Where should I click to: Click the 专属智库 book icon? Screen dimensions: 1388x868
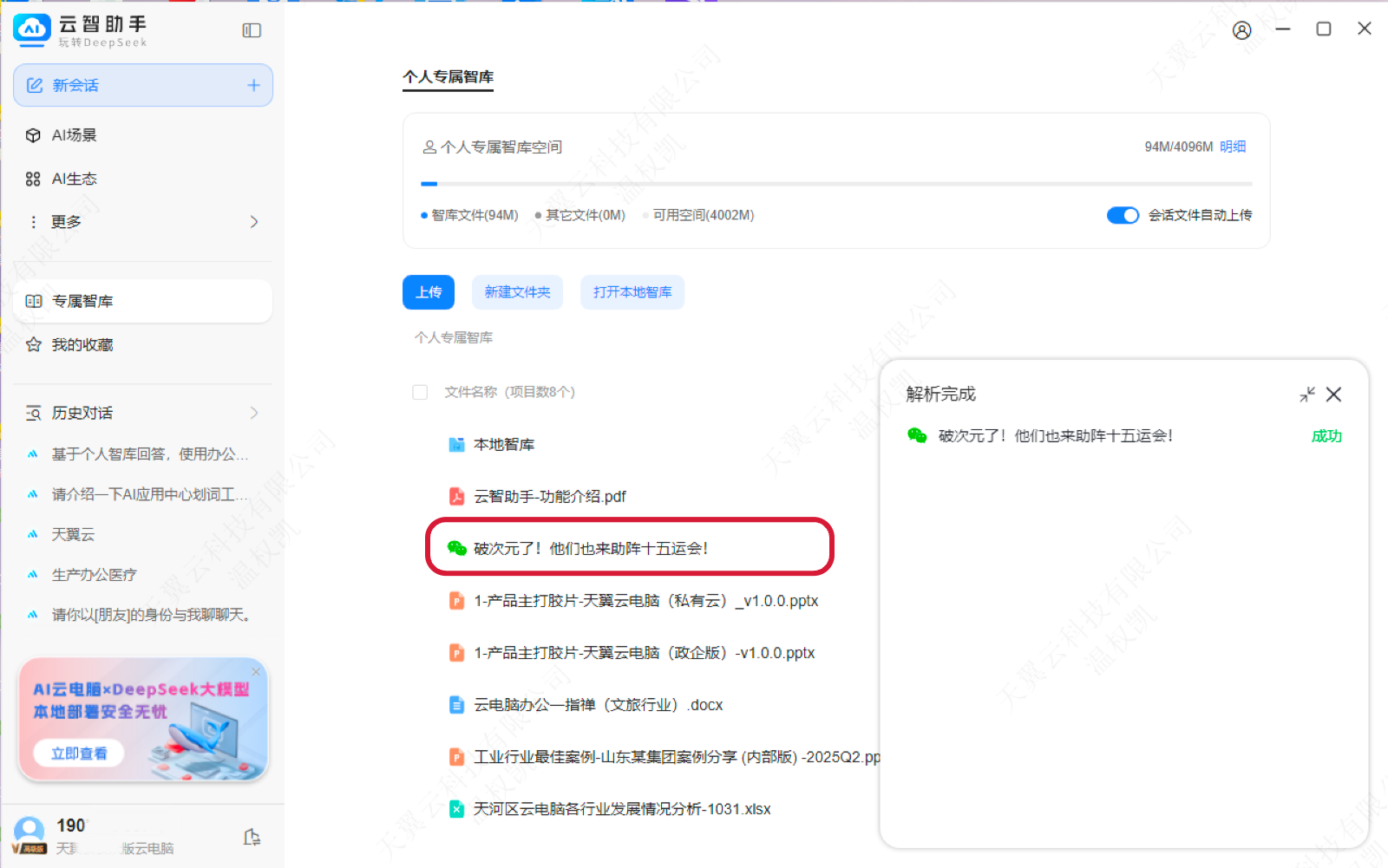click(34, 301)
